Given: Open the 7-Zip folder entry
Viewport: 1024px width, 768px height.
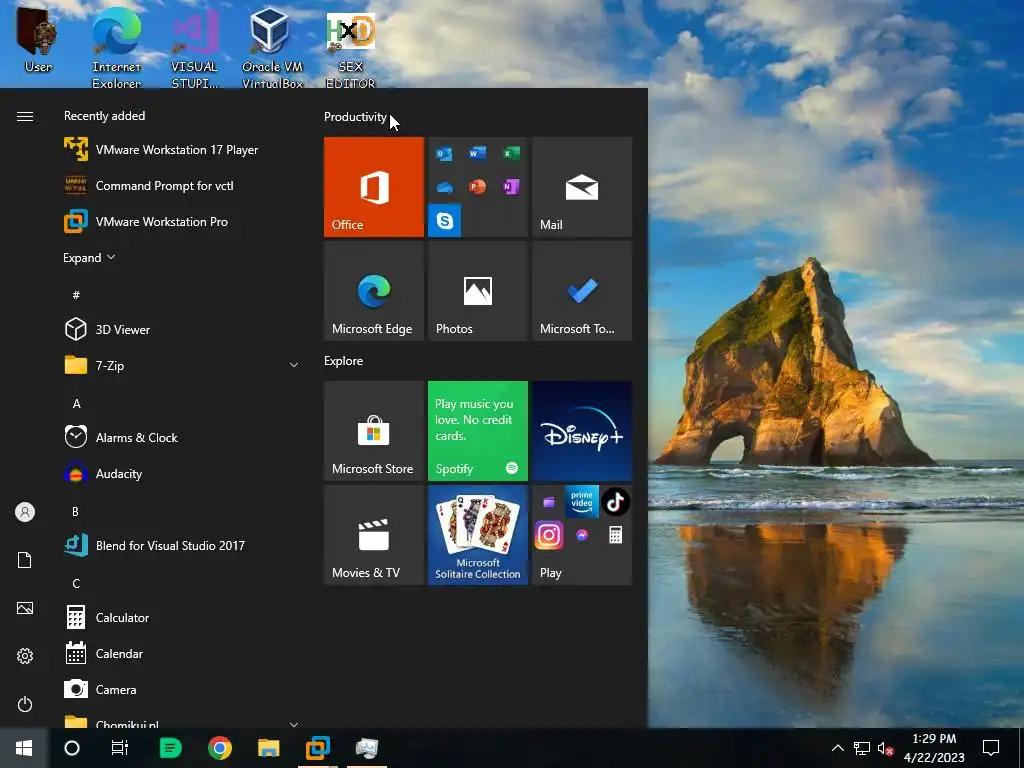Looking at the screenshot, I should pyautogui.click(x=176, y=365).
